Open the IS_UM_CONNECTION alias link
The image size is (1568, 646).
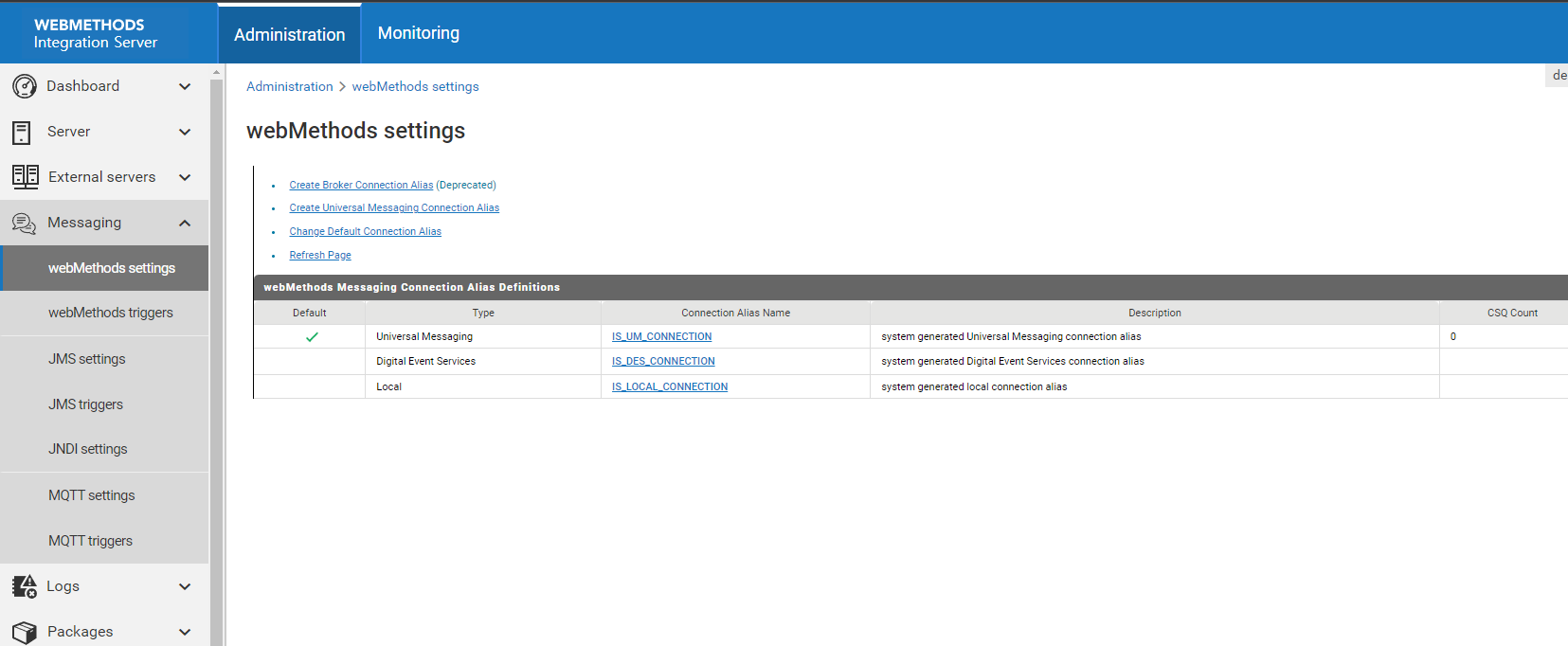click(x=661, y=337)
